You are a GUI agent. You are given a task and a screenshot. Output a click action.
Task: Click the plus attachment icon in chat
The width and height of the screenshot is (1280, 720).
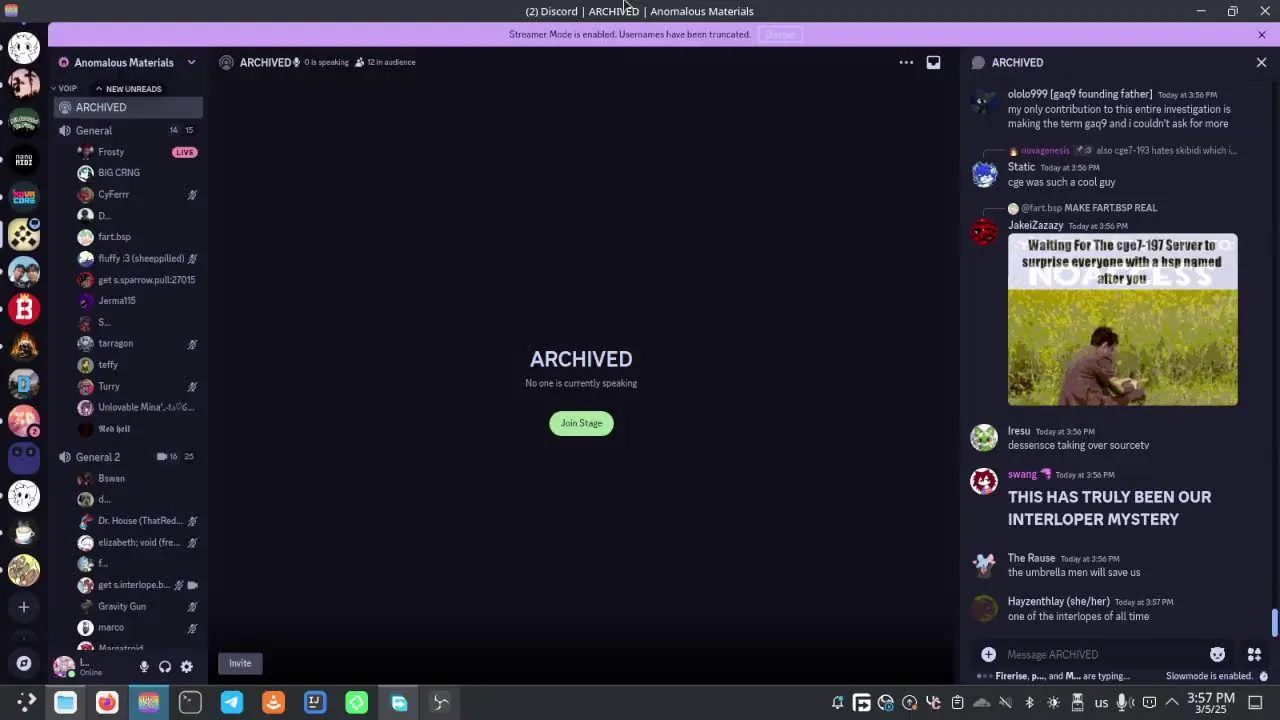[988, 654]
